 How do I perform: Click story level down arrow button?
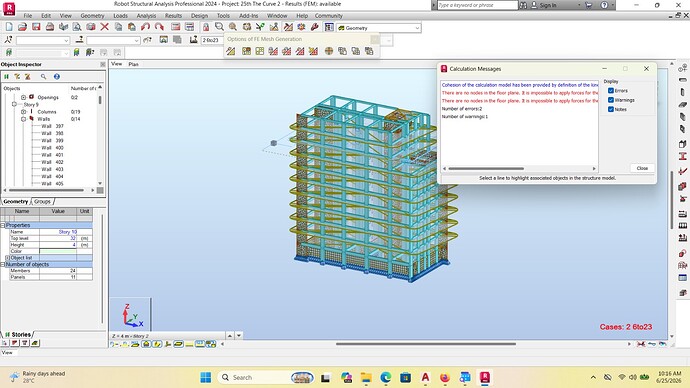pos(239,336)
